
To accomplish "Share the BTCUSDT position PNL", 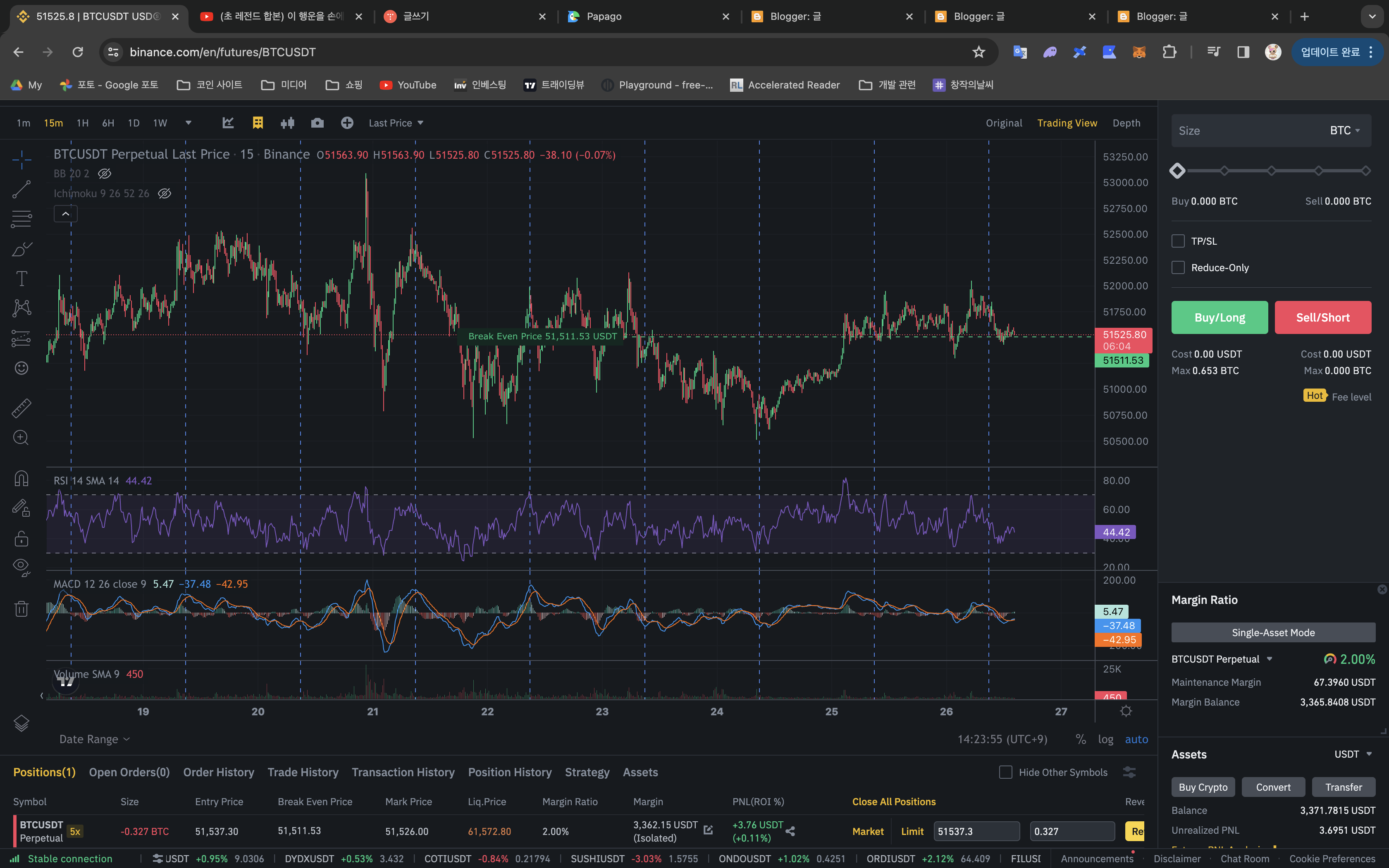I will 791,831.
